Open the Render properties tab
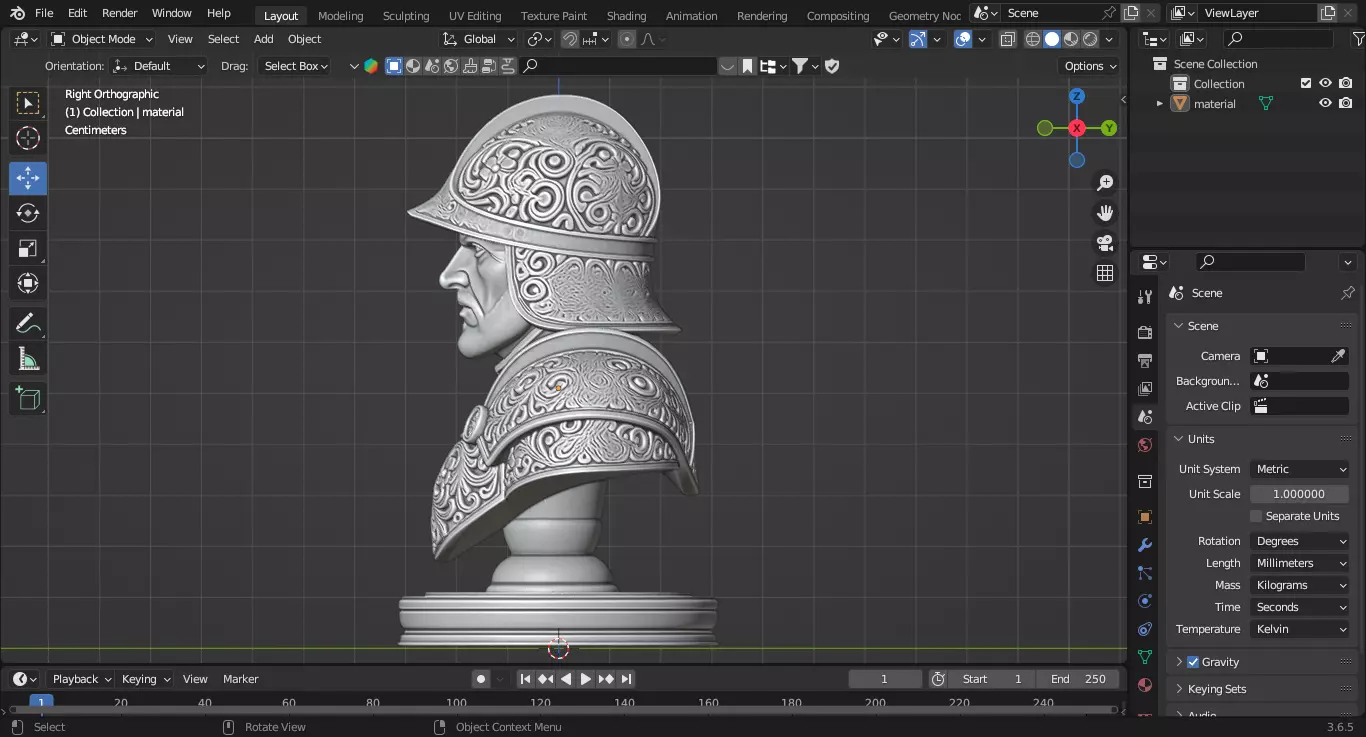The width and height of the screenshot is (1366, 737). 1145,332
